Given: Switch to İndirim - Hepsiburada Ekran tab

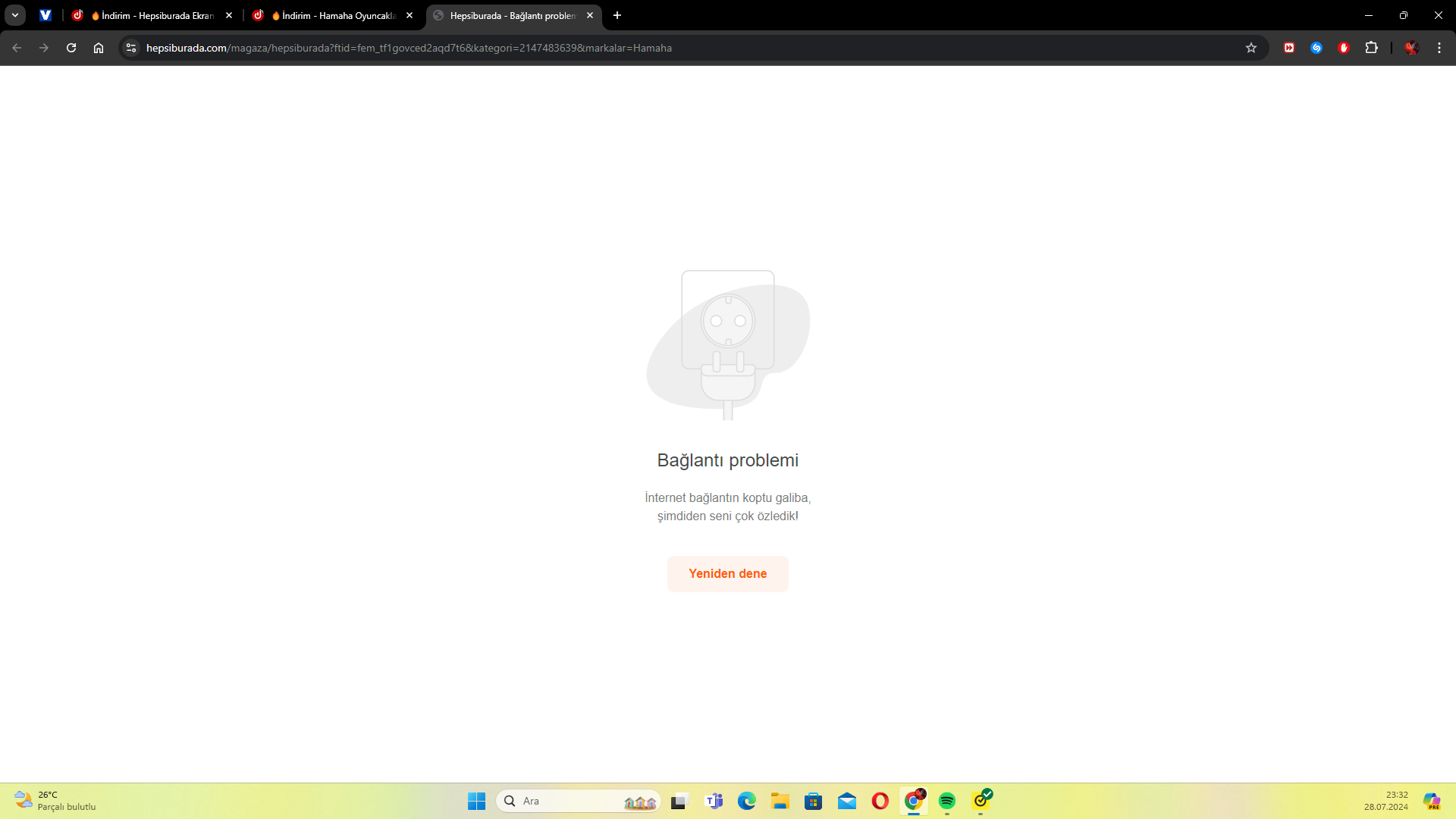Looking at the screenshot, I should [x=152, y=15].
